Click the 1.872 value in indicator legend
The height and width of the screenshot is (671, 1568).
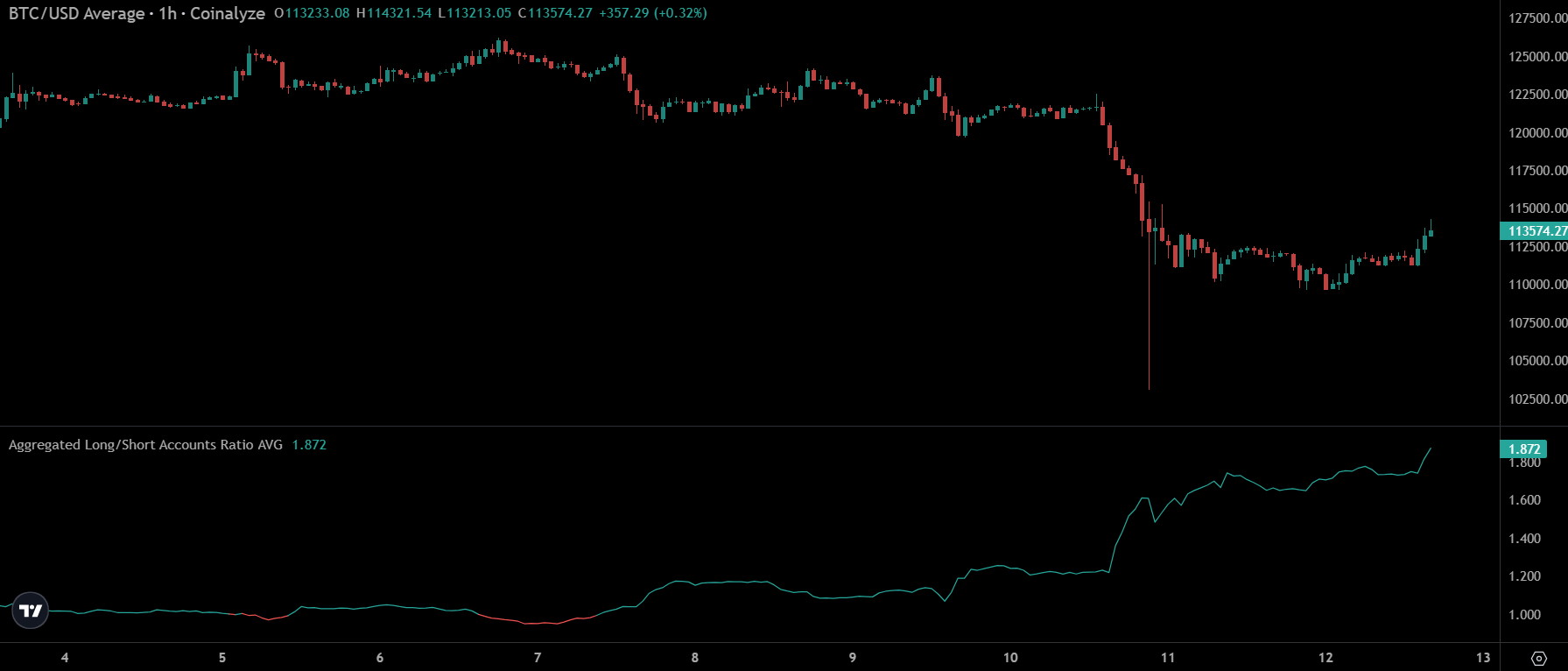[x=309, y=445]
